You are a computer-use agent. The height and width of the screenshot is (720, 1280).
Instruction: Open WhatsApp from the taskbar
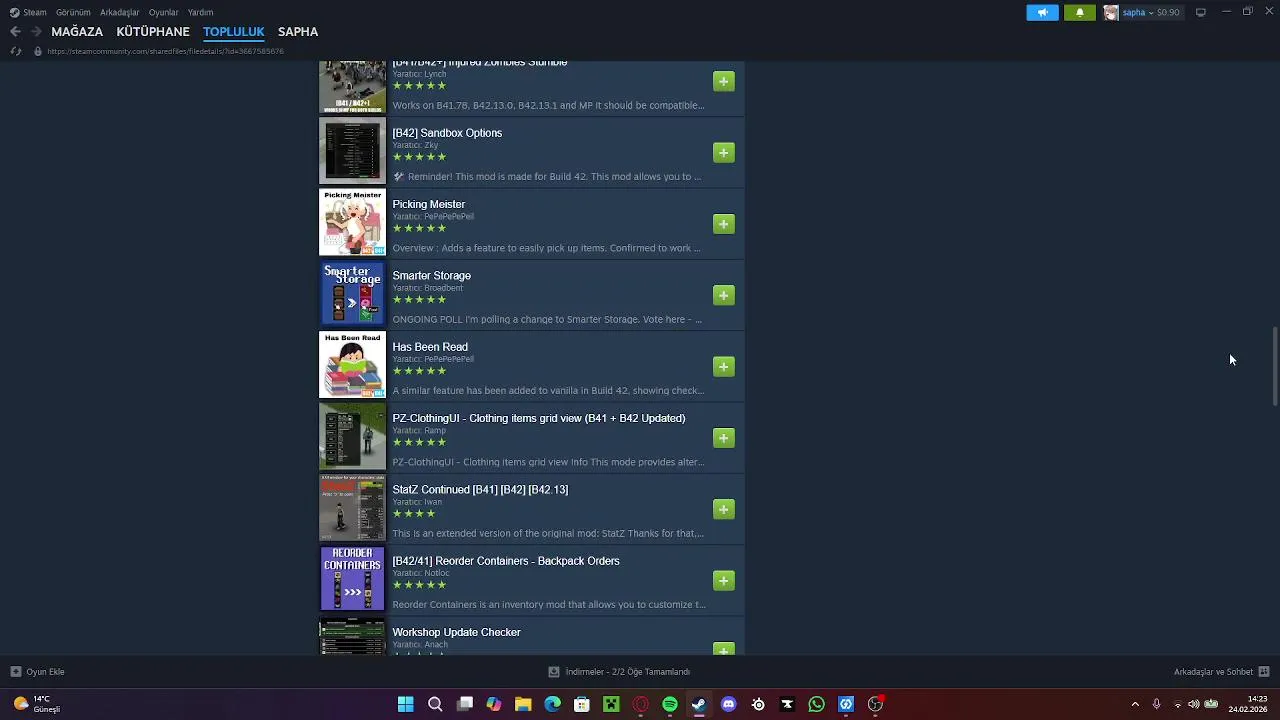point(816,704)
